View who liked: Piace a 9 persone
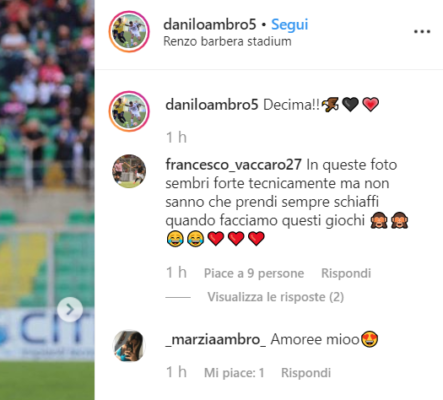This screenshot has width=443, height=400. click(x=254, y=273)
